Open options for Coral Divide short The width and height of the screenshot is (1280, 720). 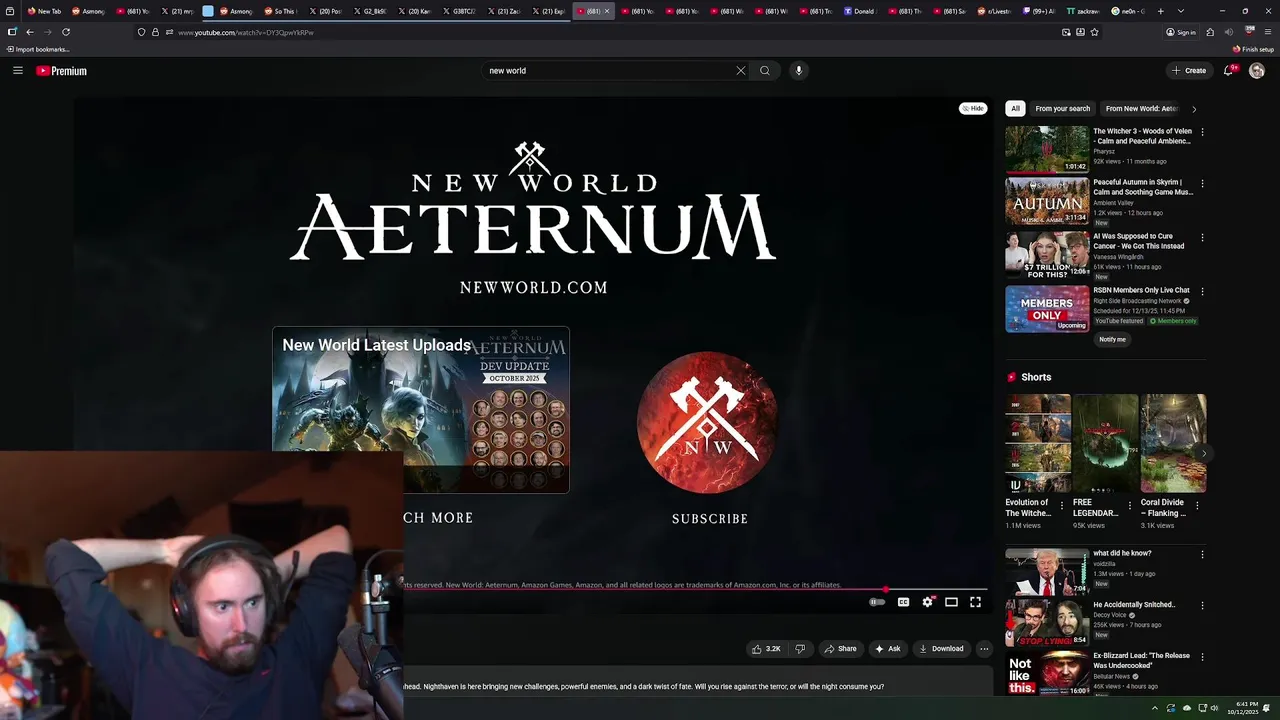pos(1197,505)
